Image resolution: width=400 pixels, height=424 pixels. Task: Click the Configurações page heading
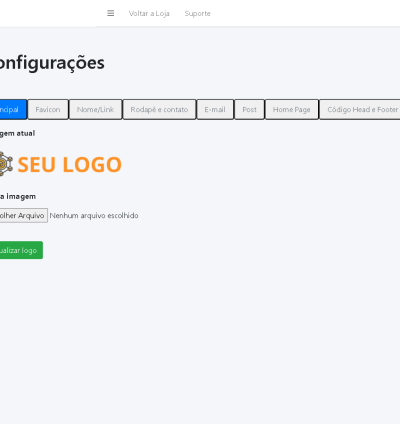click(52, 63)
